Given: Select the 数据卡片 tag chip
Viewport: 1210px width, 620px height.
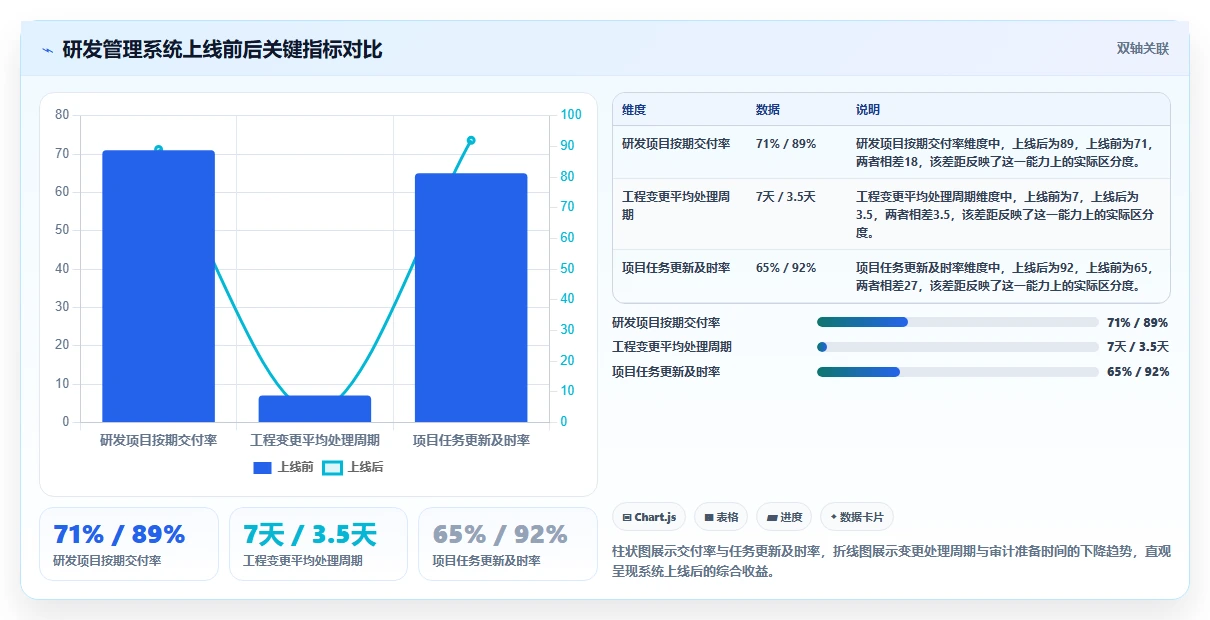Looking at the screenshot, I should pyautogui.click(x=857, y=517).
